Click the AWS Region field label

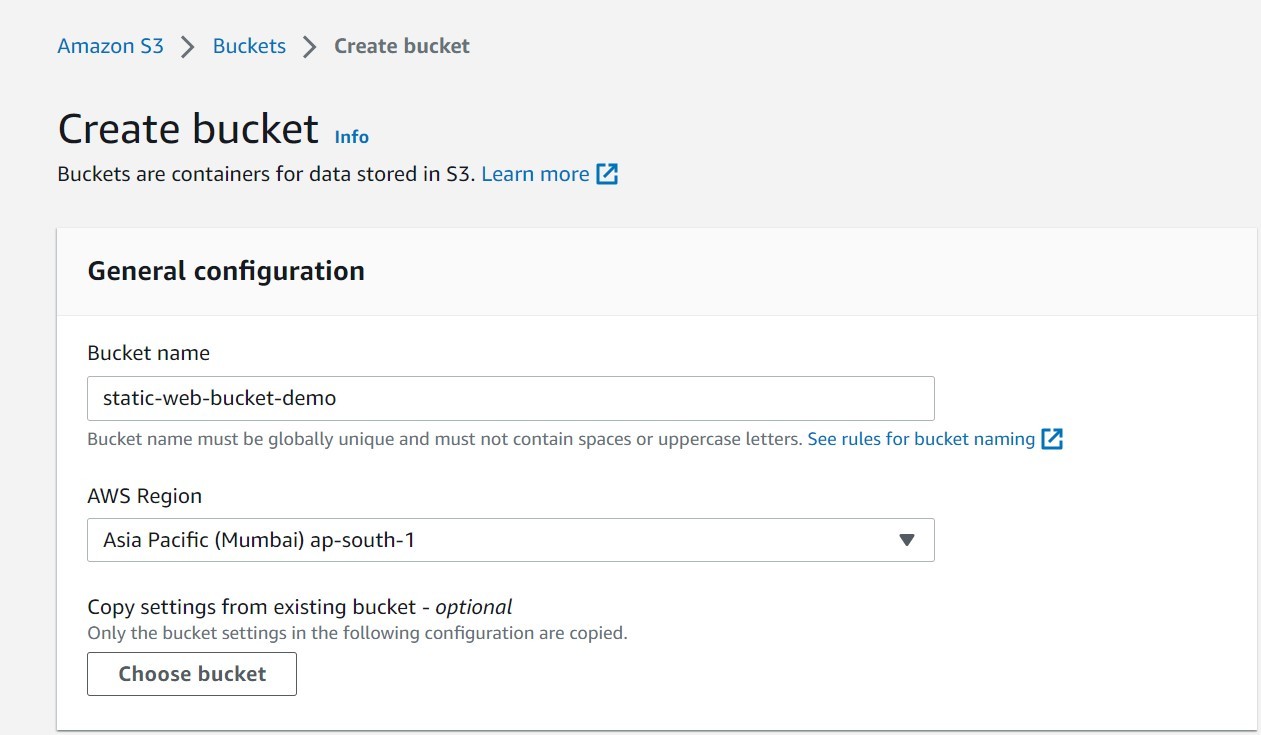pyautogui.click(x=145, y=495)
